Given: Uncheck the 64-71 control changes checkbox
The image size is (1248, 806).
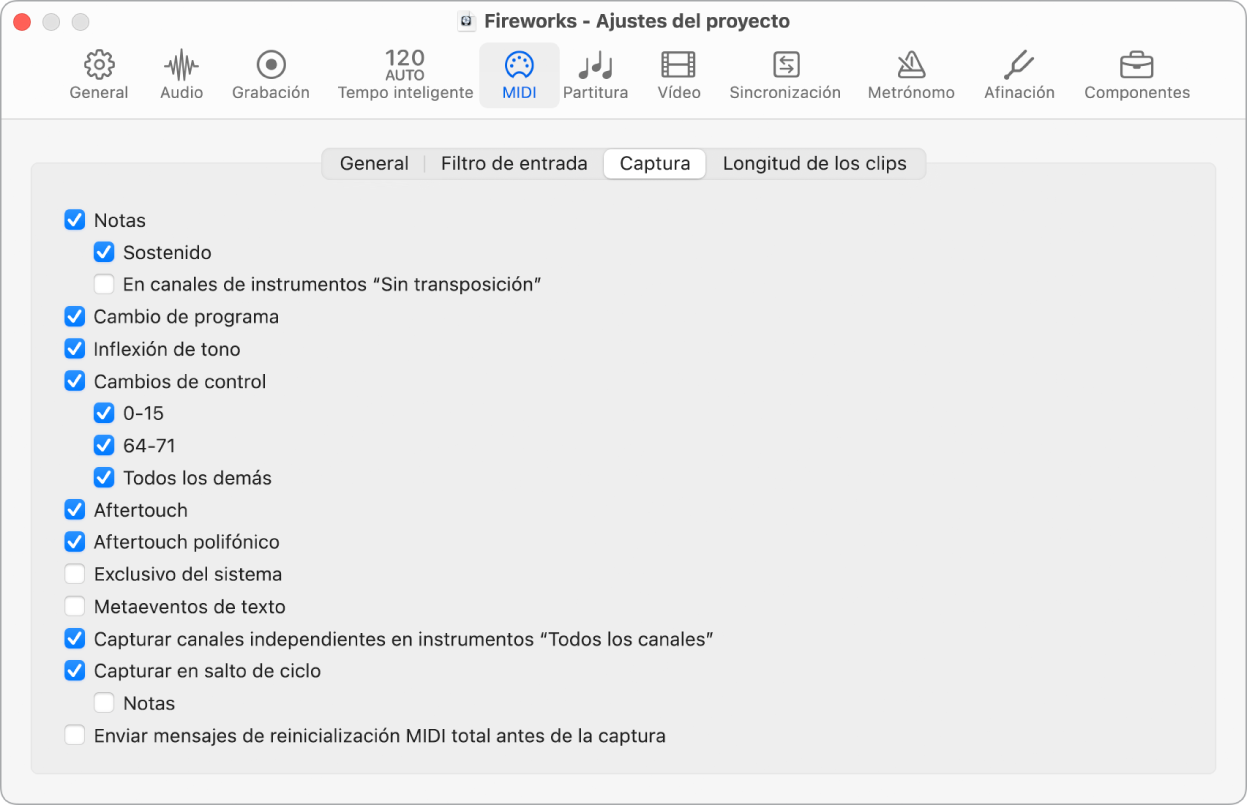Looking at the screenshot, I should (104, 445).
